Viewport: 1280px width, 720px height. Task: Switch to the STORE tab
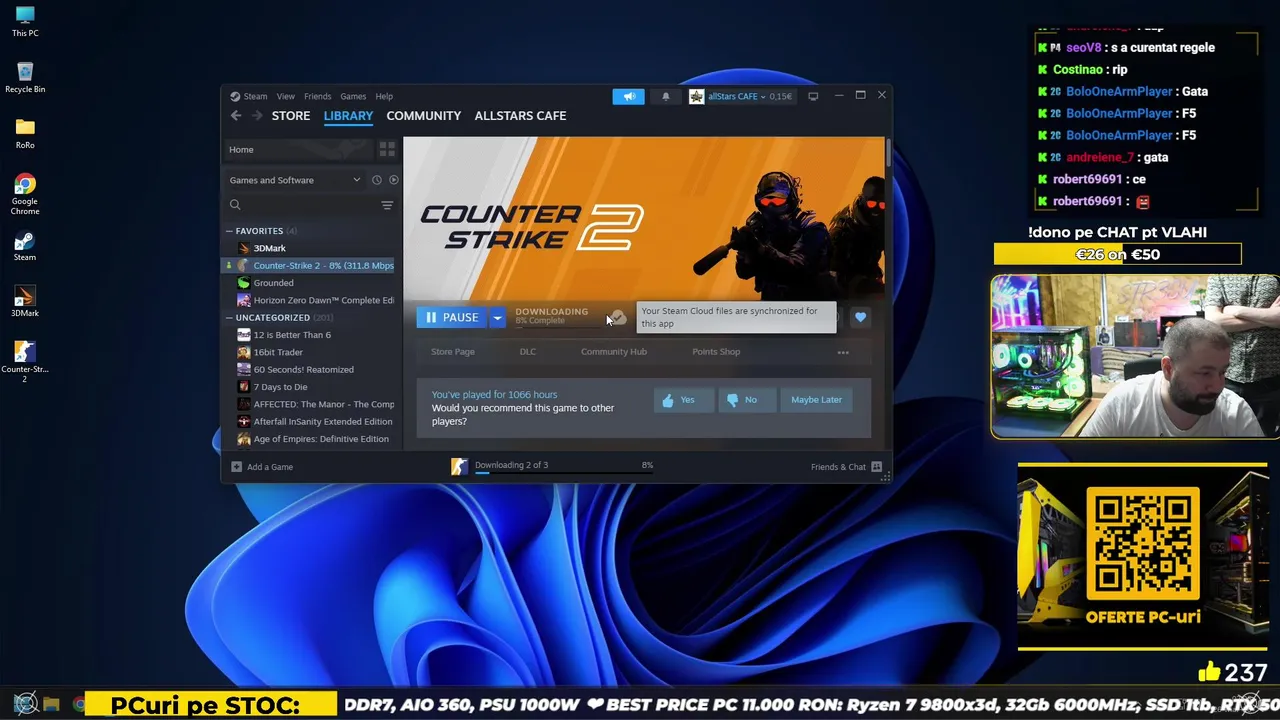tap(291, 116)
